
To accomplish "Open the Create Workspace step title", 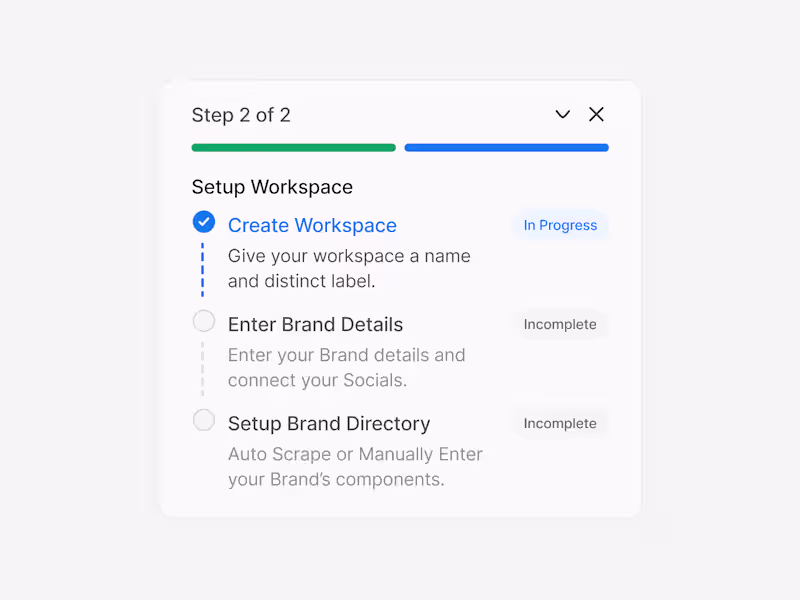I will 312,225.
